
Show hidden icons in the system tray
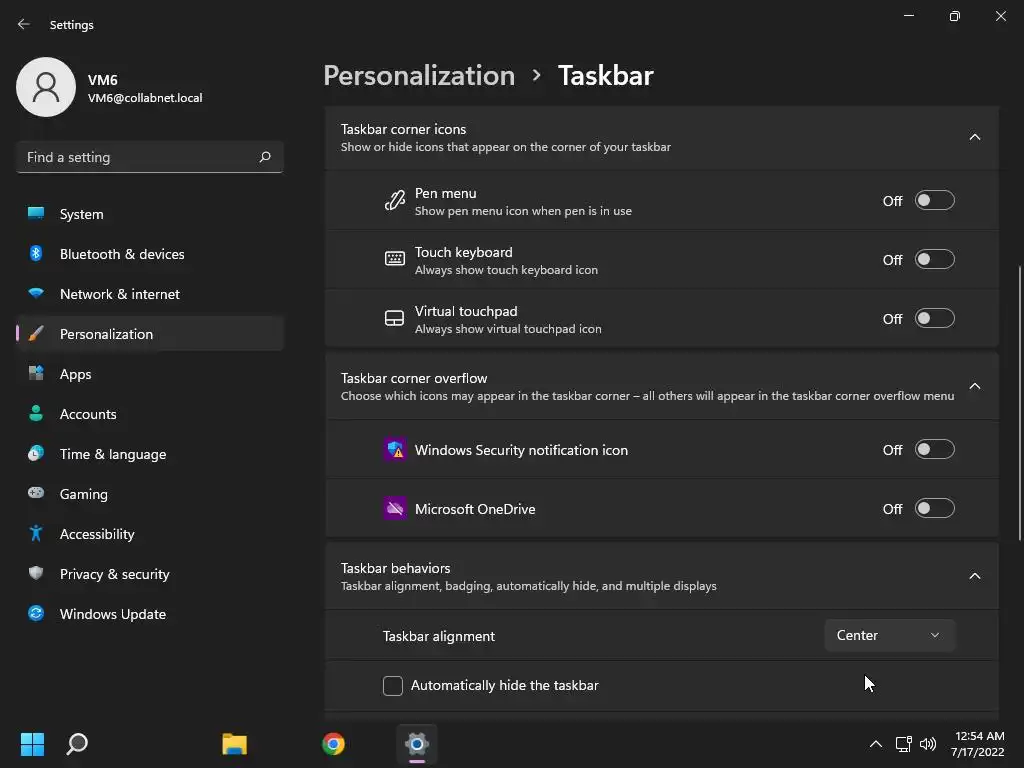pyautogui.click(x=875, y=744)
